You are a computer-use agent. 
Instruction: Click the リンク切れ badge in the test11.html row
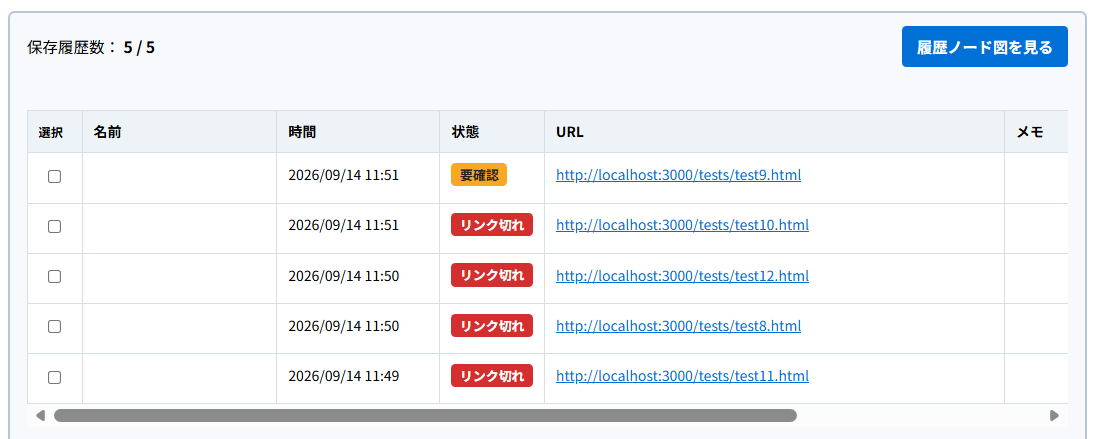coord(492,376)
